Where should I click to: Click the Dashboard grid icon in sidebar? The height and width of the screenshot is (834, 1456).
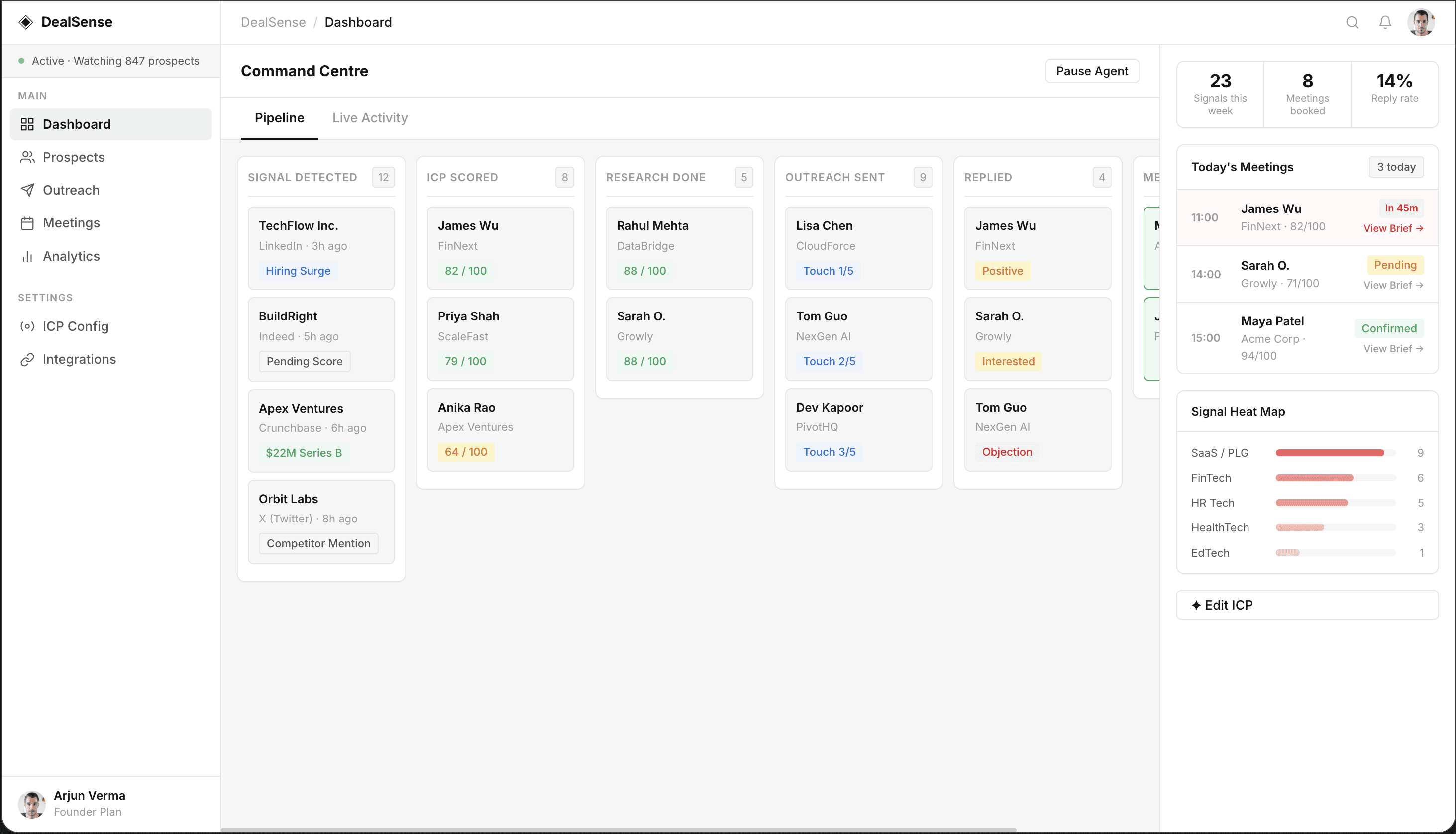[x=27, y=124]
